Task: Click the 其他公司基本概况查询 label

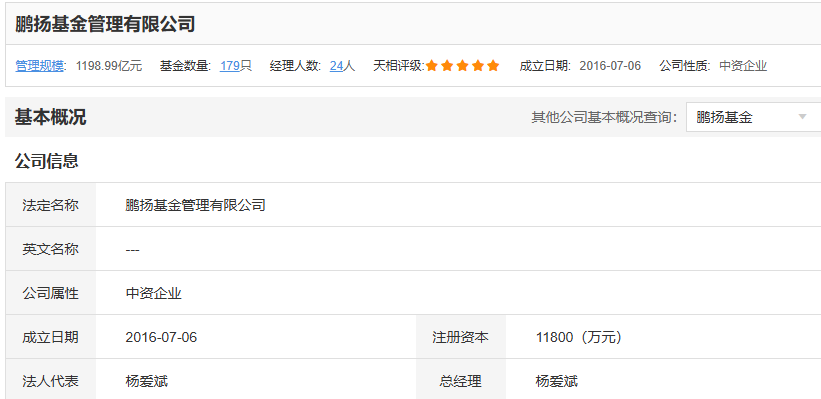Action: tap(604, 117)
